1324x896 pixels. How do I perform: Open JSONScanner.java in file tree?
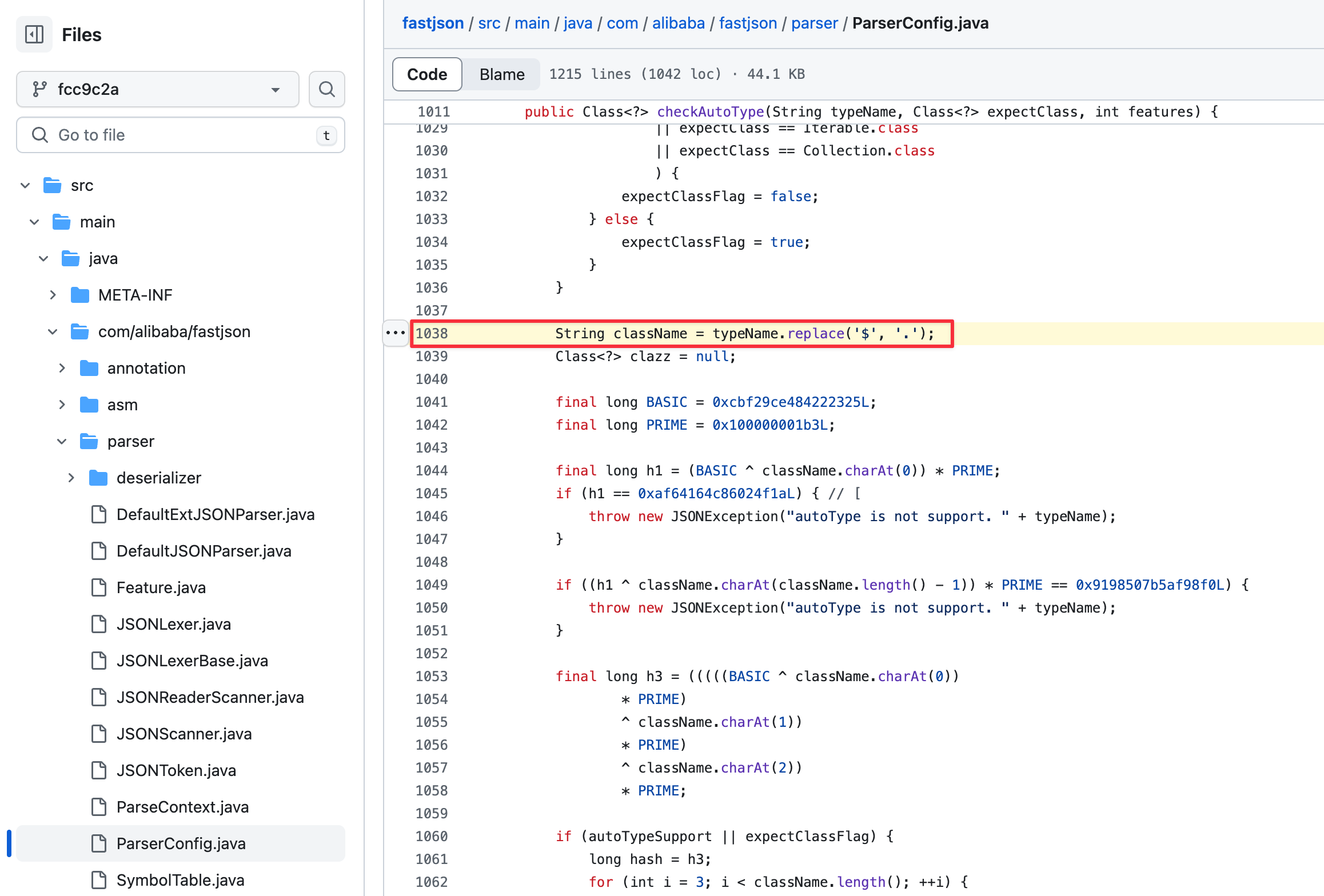(184, 734)
